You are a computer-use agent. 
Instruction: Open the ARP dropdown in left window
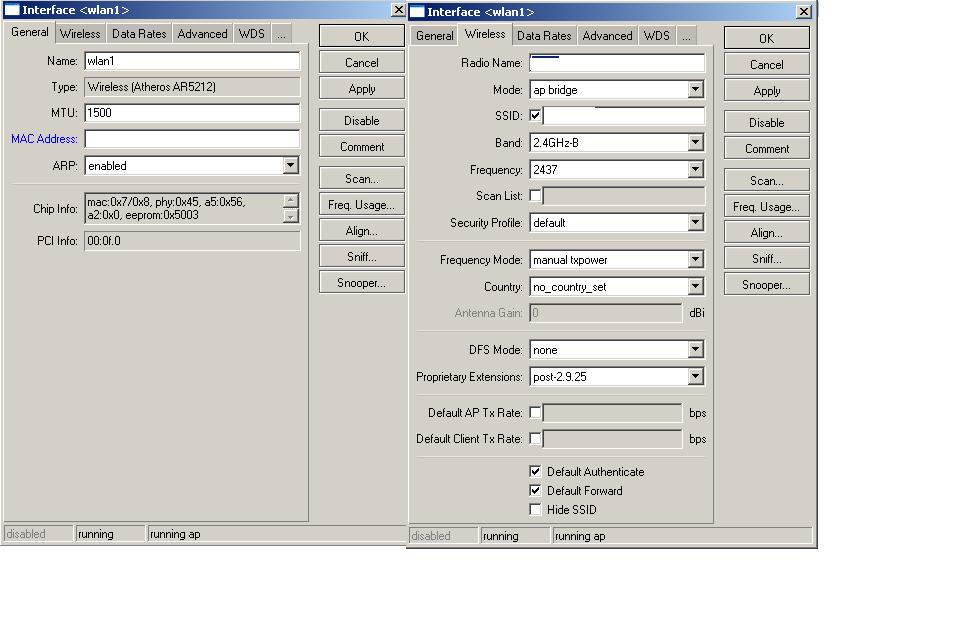click(290, 166)
